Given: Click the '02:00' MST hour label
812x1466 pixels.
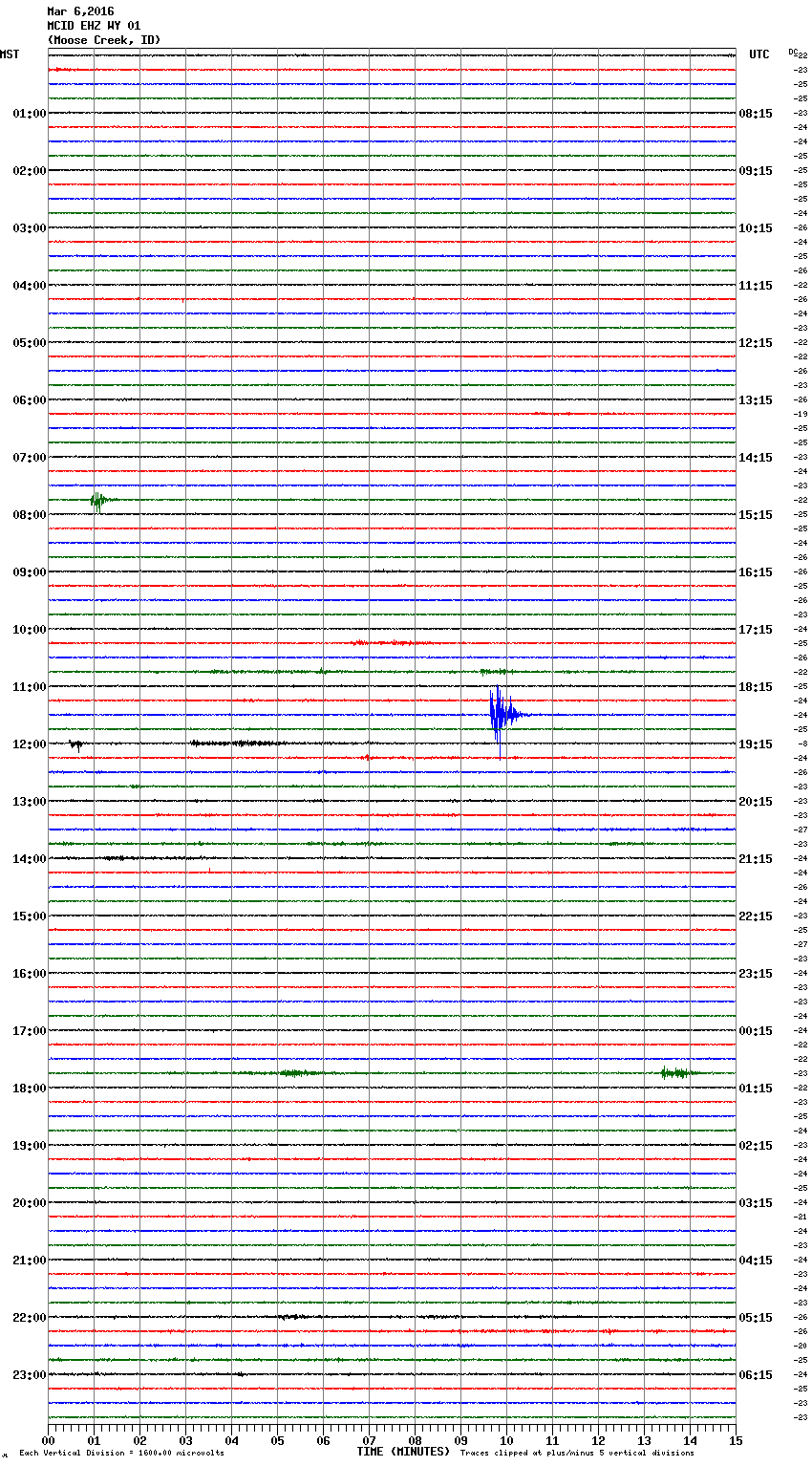Looking at the screenshot, I should pyautogui.click(x=30, y=171).
